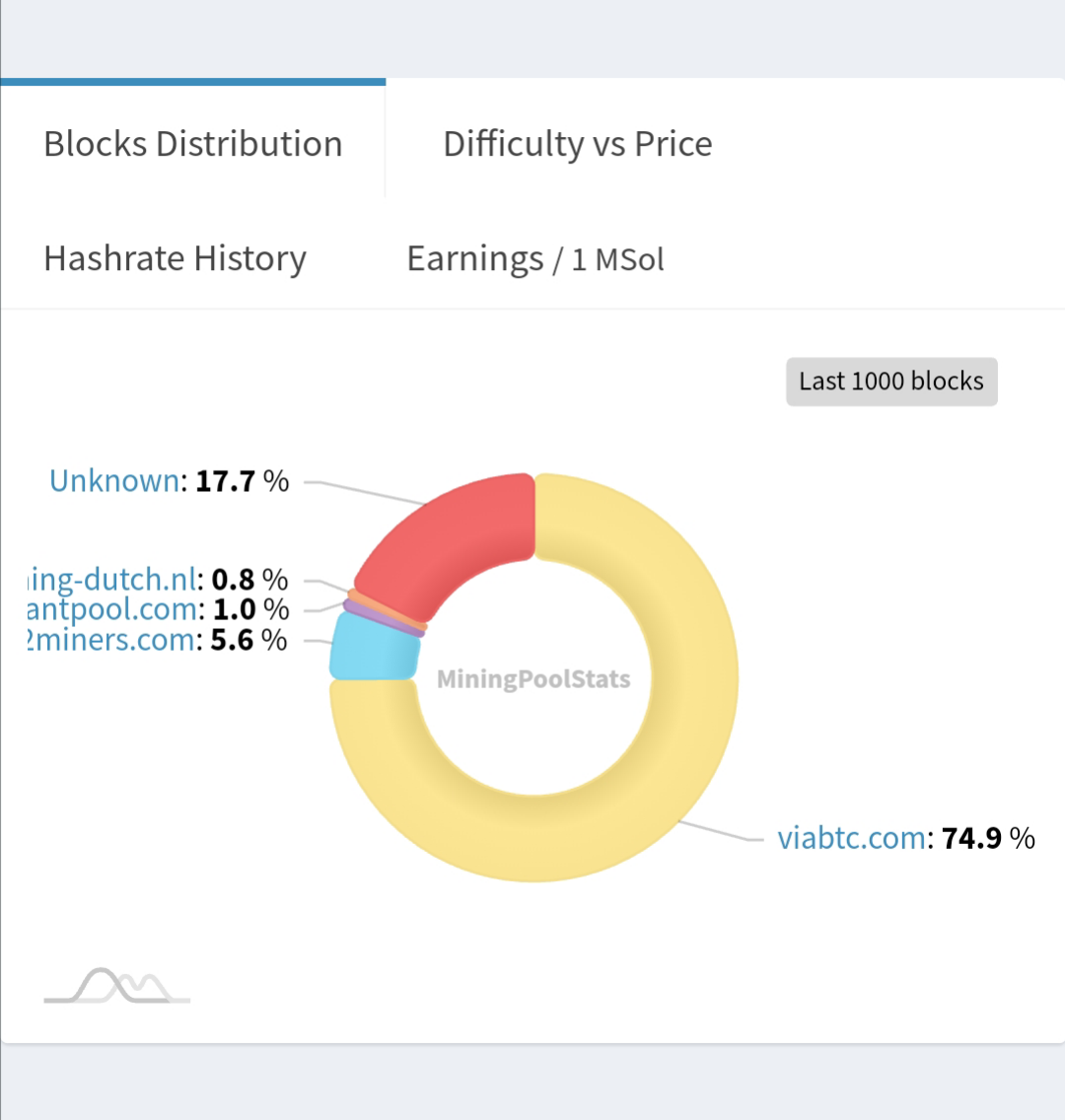Viewport: 1065px width, 1120px height.
Task: Open the Blocks Distribution tab
Action: pyautogui.click(x=193, y=144)
